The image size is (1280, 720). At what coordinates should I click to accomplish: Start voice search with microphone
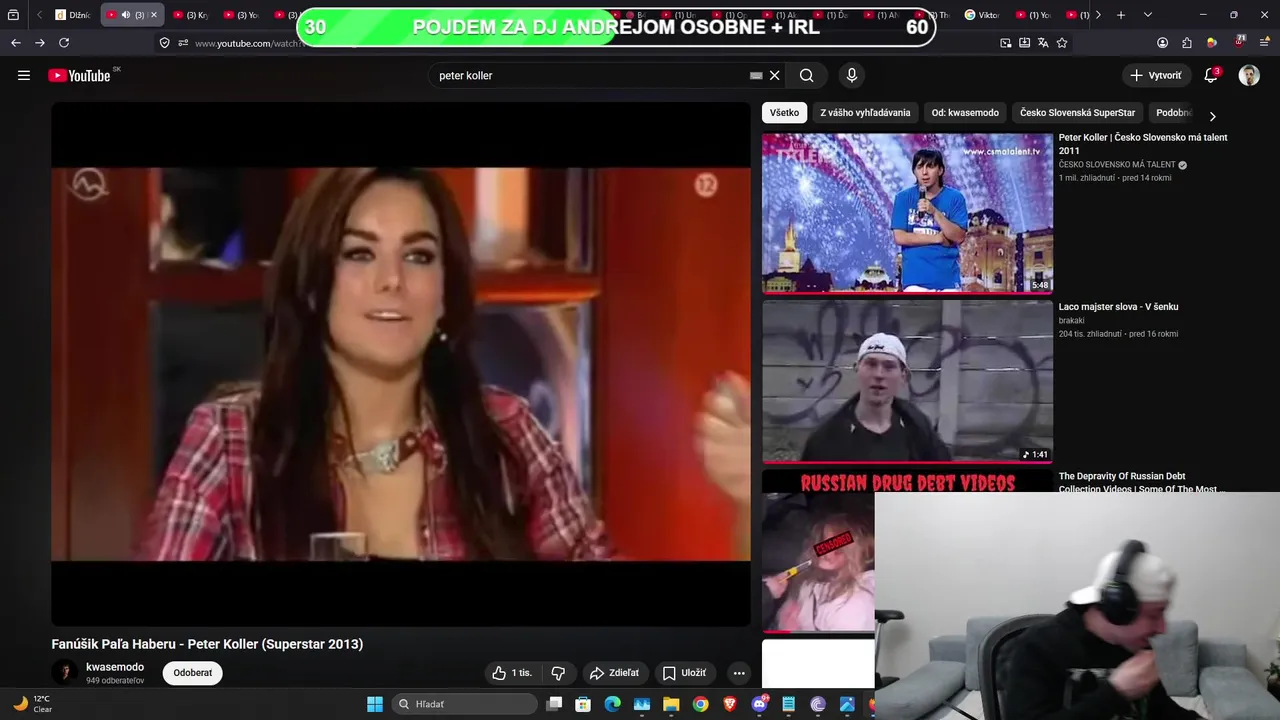point(852,75)
